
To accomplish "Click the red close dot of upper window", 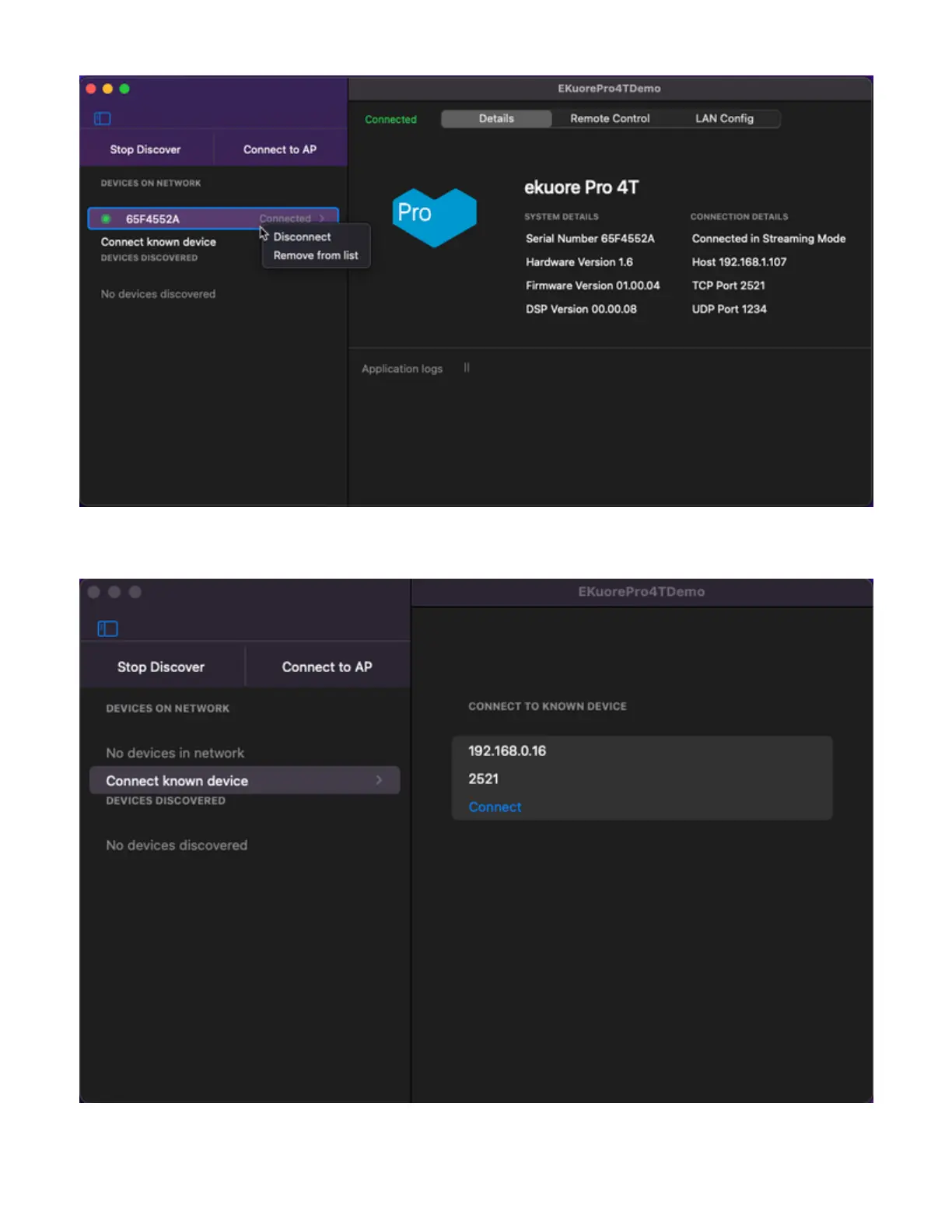I will pos(91,89).
